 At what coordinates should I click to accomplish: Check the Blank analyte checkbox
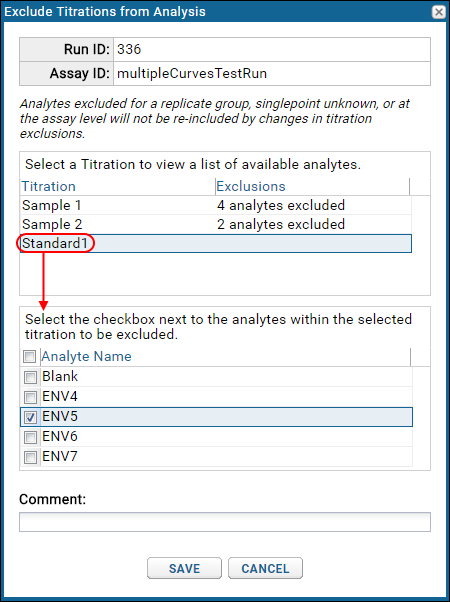(30, 377)
